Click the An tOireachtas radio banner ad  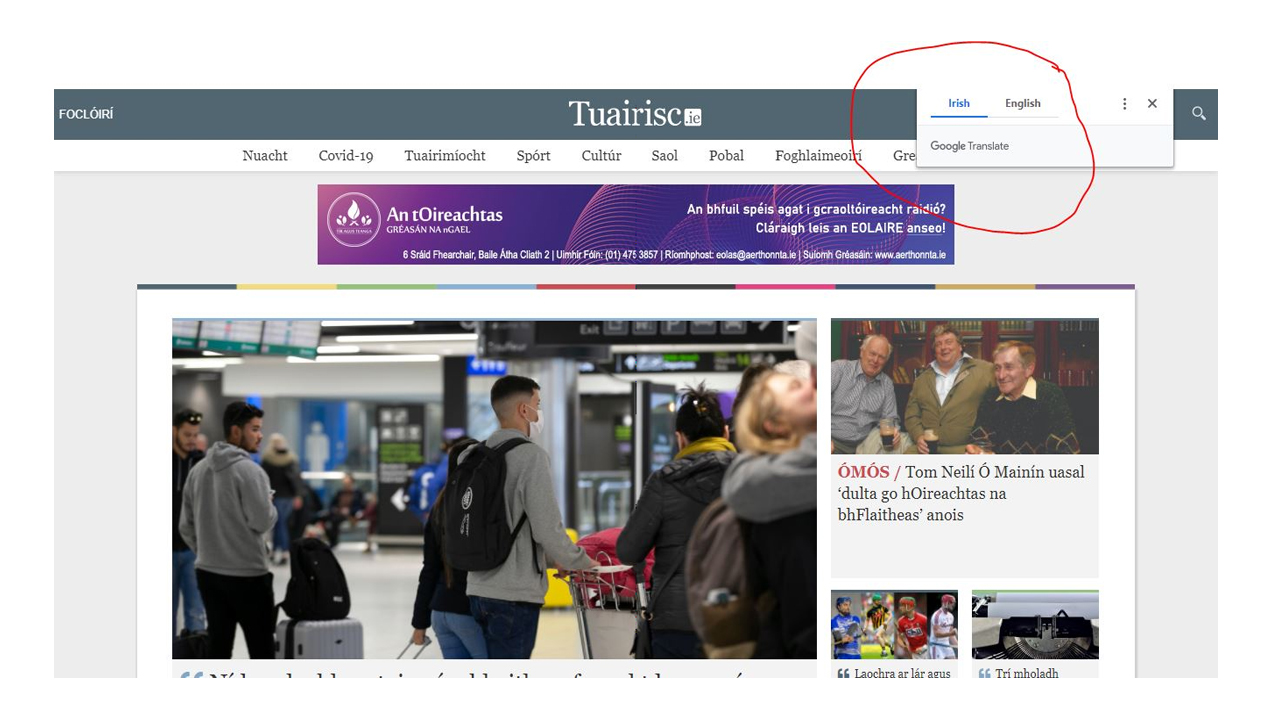click(636, 224)
